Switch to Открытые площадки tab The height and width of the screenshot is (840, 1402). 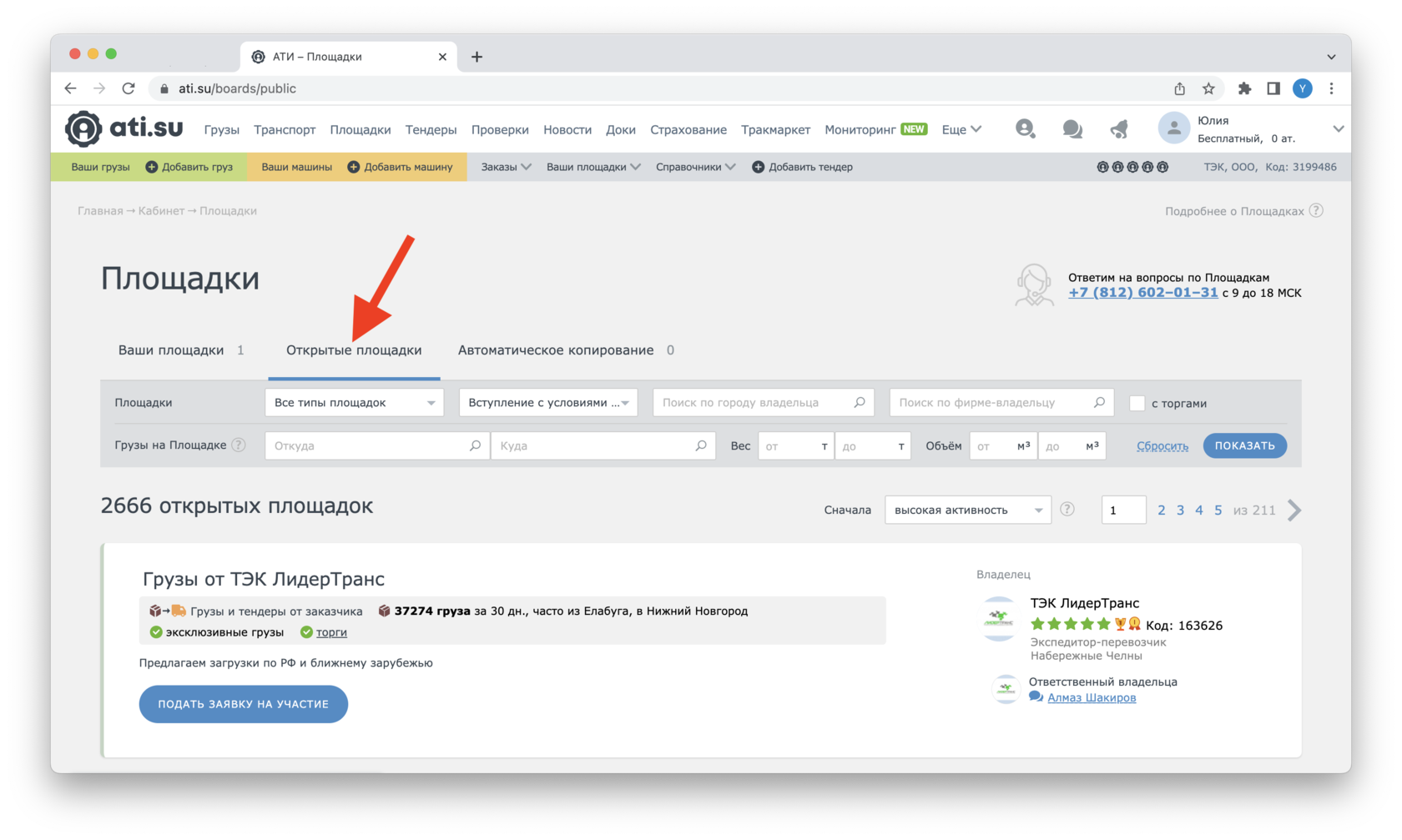354,350
